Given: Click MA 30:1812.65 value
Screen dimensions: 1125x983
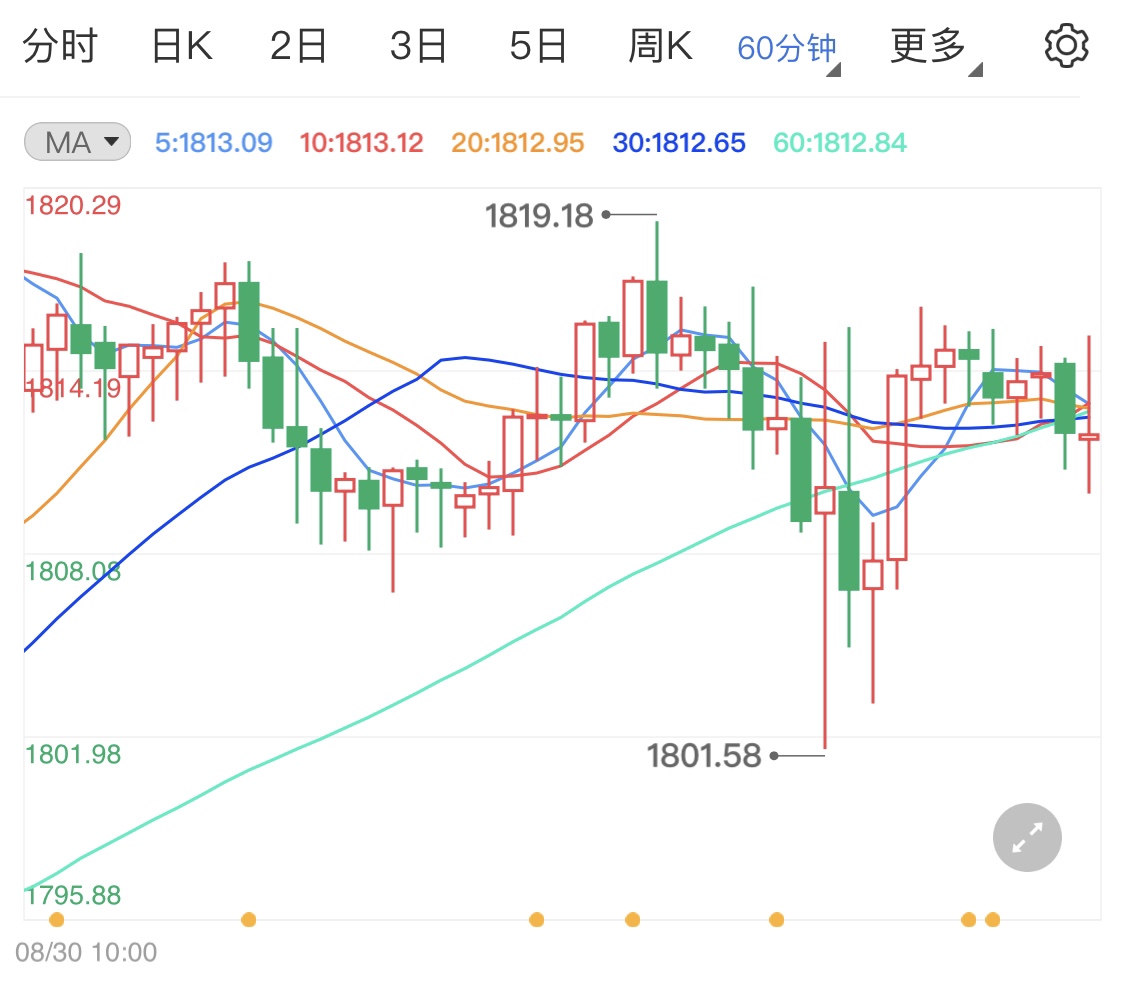Looking at the screenshot, I should pos(679,143).
